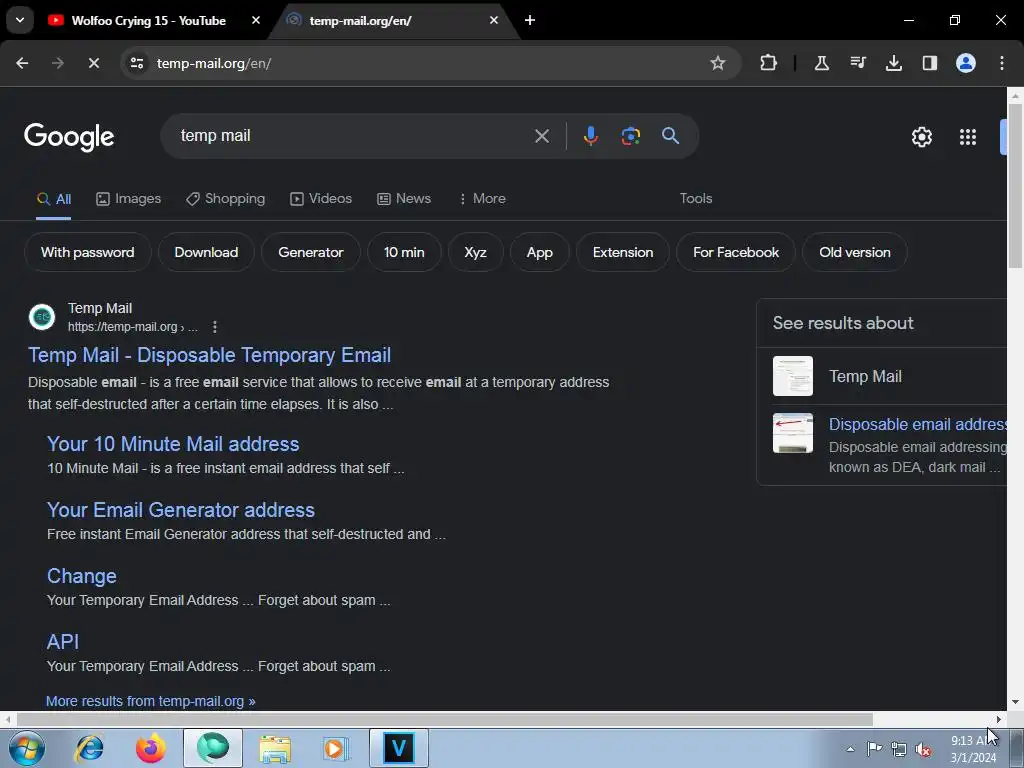Click the Temp Mail site favicon
This screenshot has height=768, width=1024.
(x=42, y=317)
